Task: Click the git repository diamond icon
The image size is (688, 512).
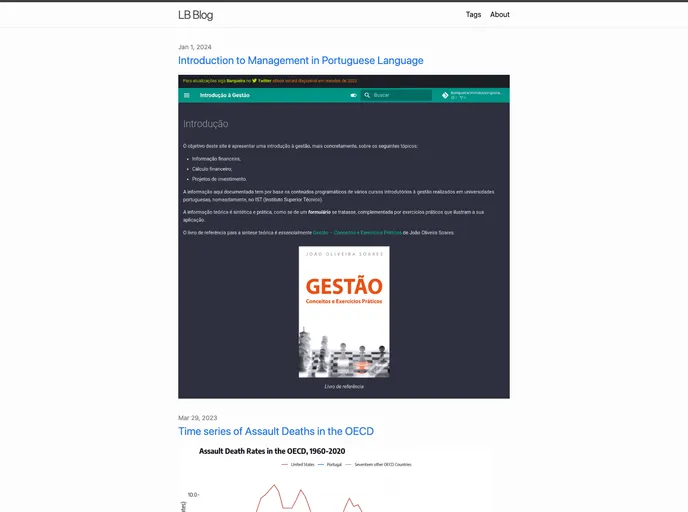Action: [x=445, y=95]
